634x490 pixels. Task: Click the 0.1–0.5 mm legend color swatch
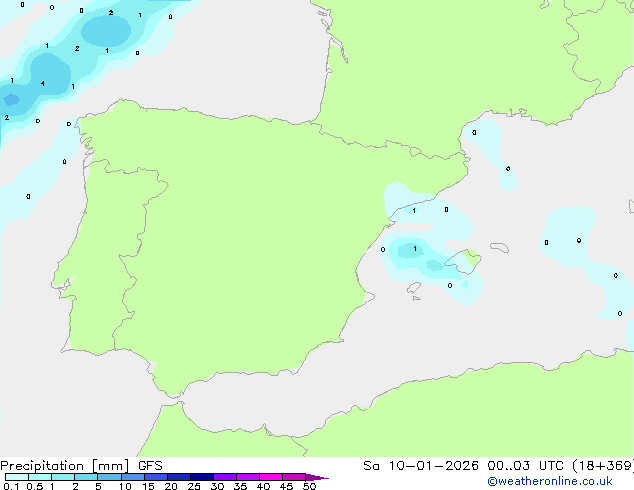[17, 477]
